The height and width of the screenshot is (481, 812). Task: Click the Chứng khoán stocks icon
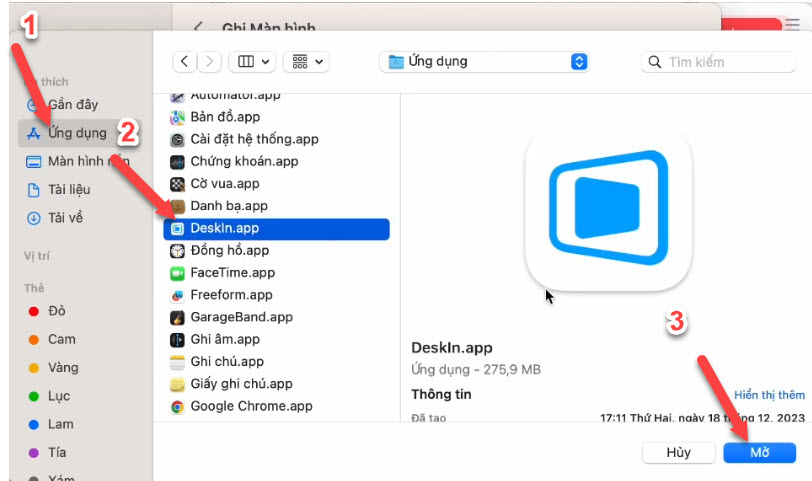[x=177, y=162]
